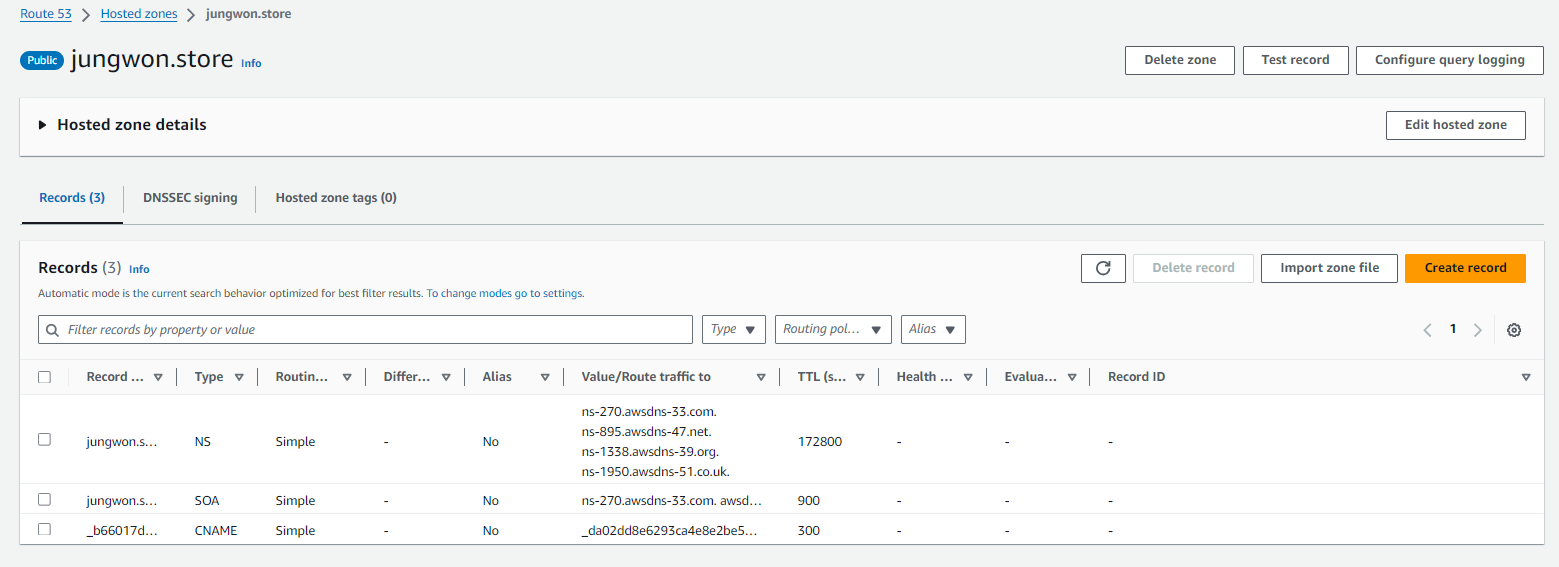Viewport: 1559px width, 567px height.
Task: Click Configure query logging button
Action: (1449, 60)
